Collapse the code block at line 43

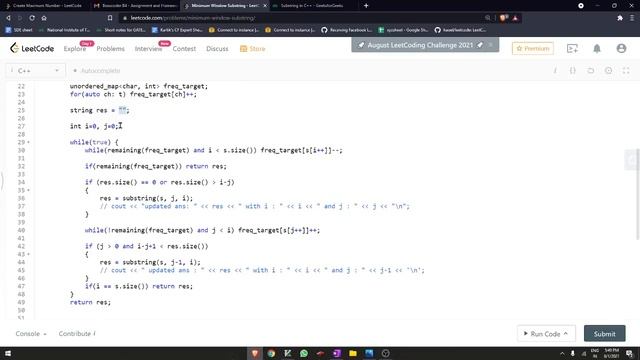(28, 254)
